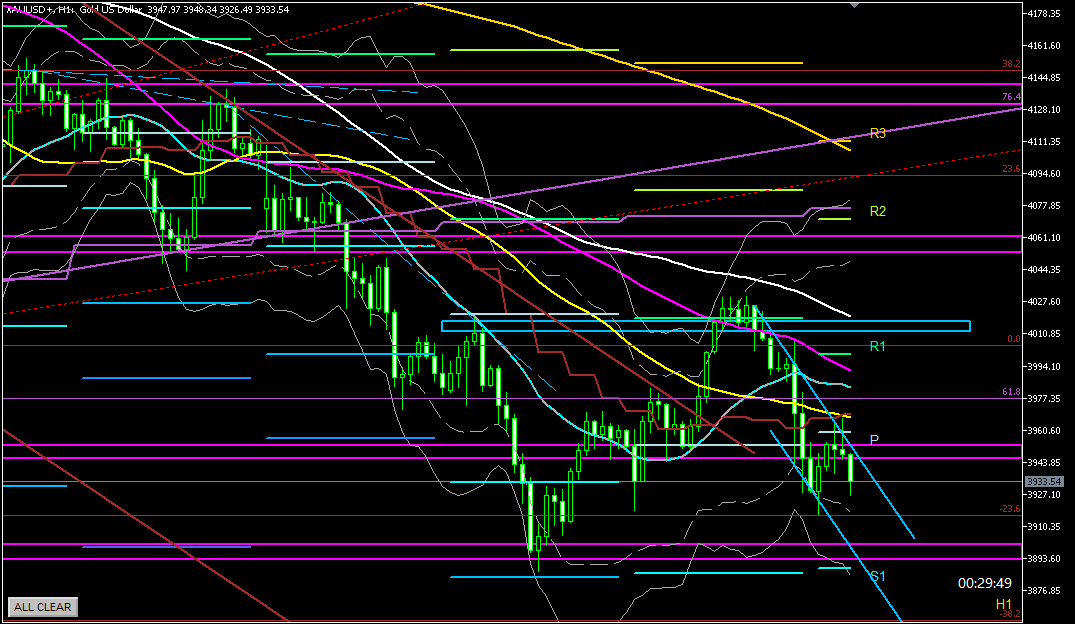The height and width of the screenshot is (624, 1075).
Task: Click the right edge of blue rectangle zone
Action: click(970, 325)
